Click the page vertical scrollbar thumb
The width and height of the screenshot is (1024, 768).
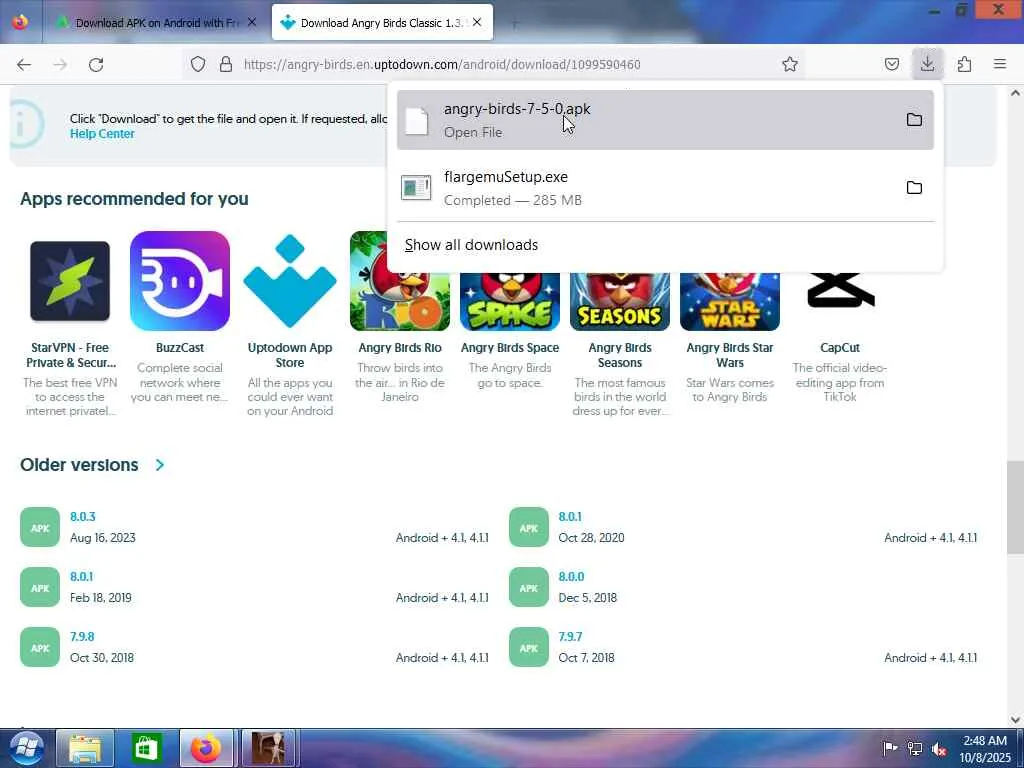(1015, 507)
